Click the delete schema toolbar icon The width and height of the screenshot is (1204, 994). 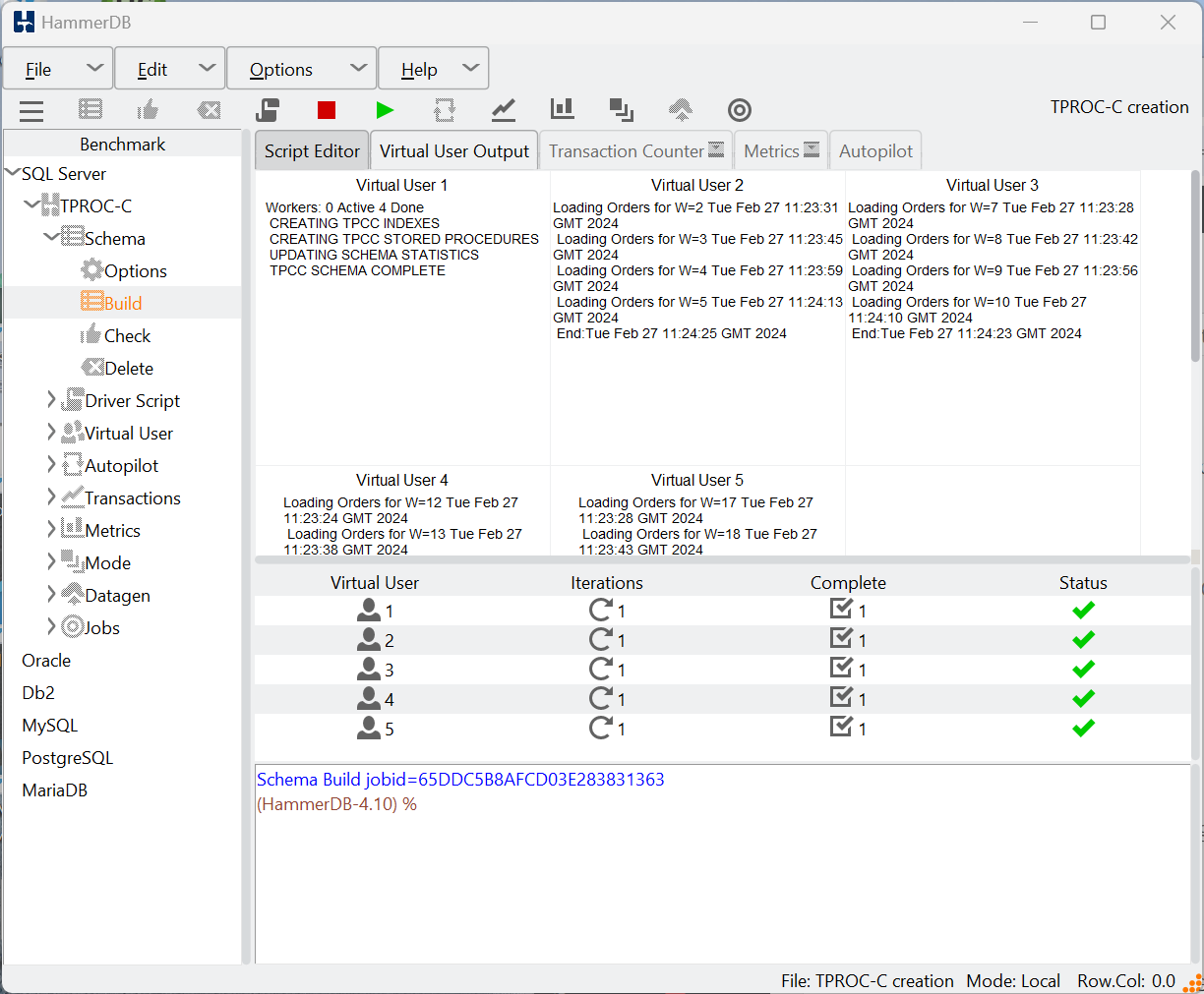(x=209, y=110)
